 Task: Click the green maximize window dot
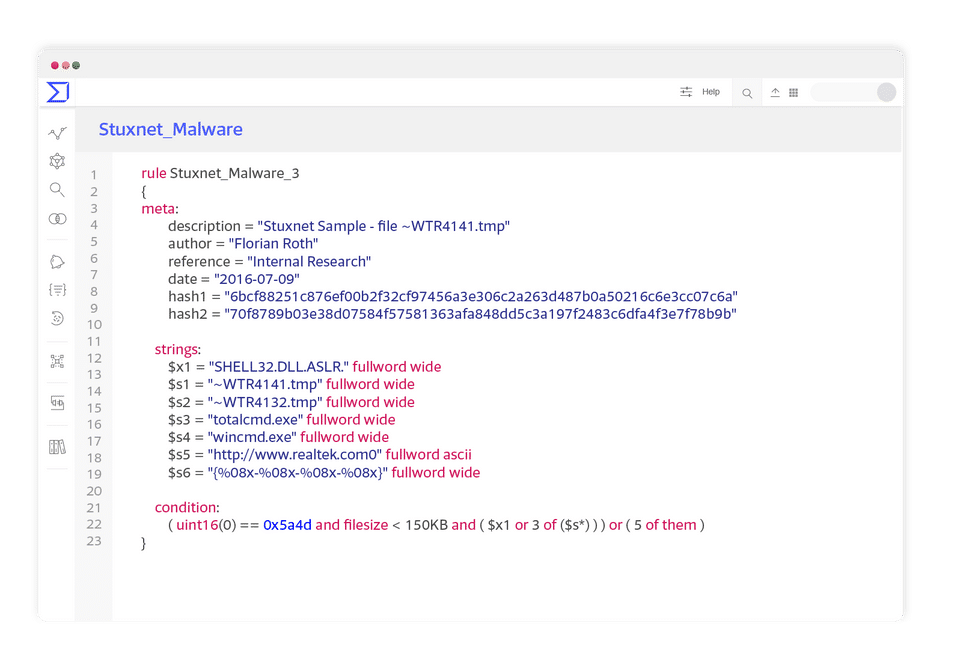click(x=76, y=66)
